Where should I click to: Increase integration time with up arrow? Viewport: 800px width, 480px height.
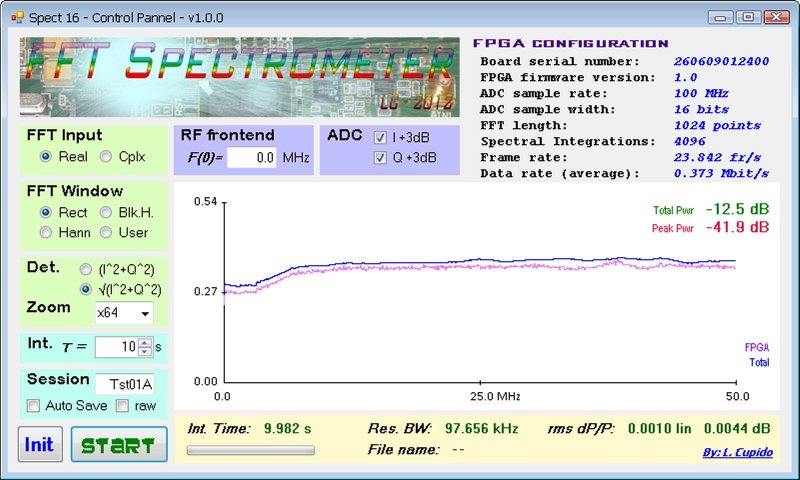[x=145, y=343]
